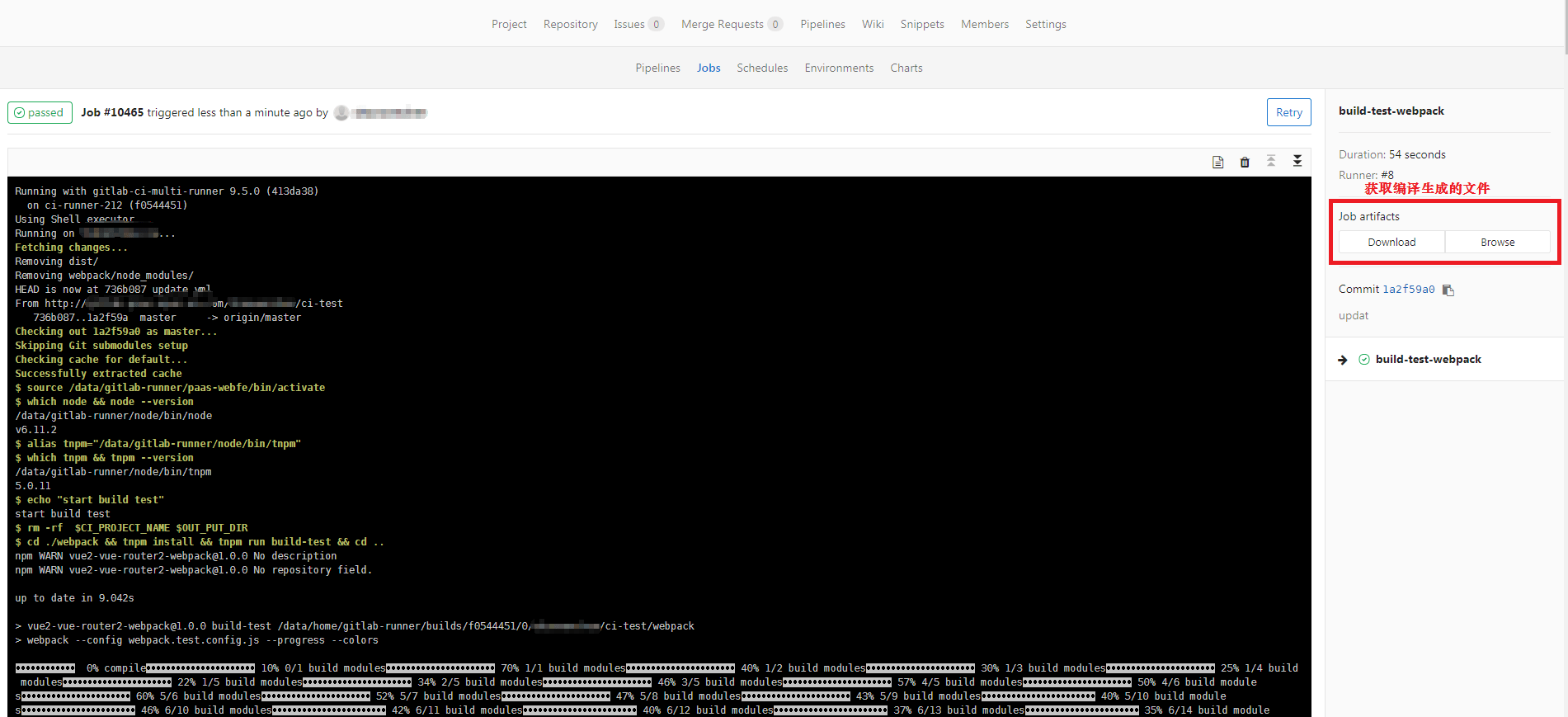This screenshot has width=1568, height=717.
Task: Switch to top Pipelines navigation tab
Action: click(822, 24)
